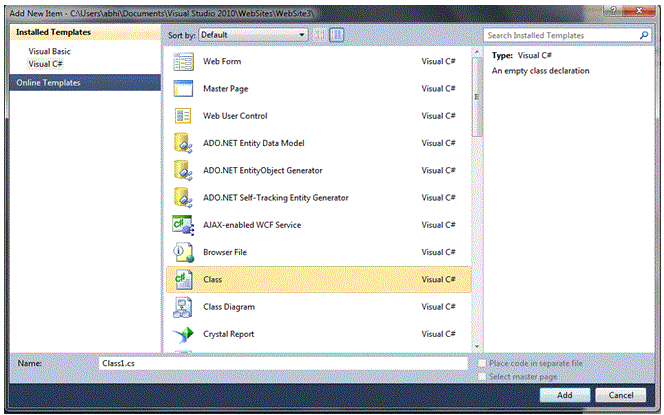Image resolution: width=664 pixels, height=415 pixels.
Task: Toggle Select master page checkbox
Action: click(x=482, y=376)
